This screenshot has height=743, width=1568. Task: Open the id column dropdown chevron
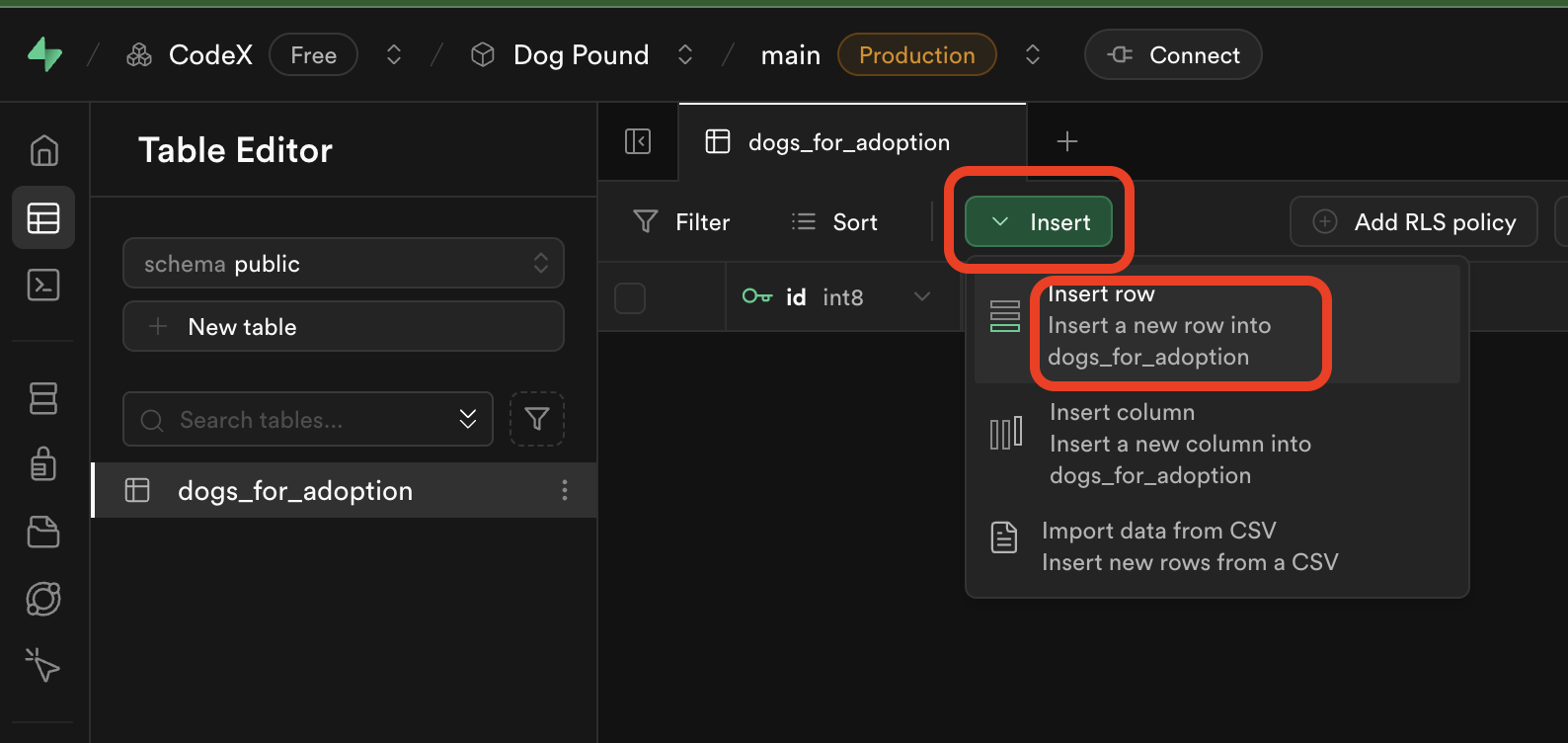922,296
